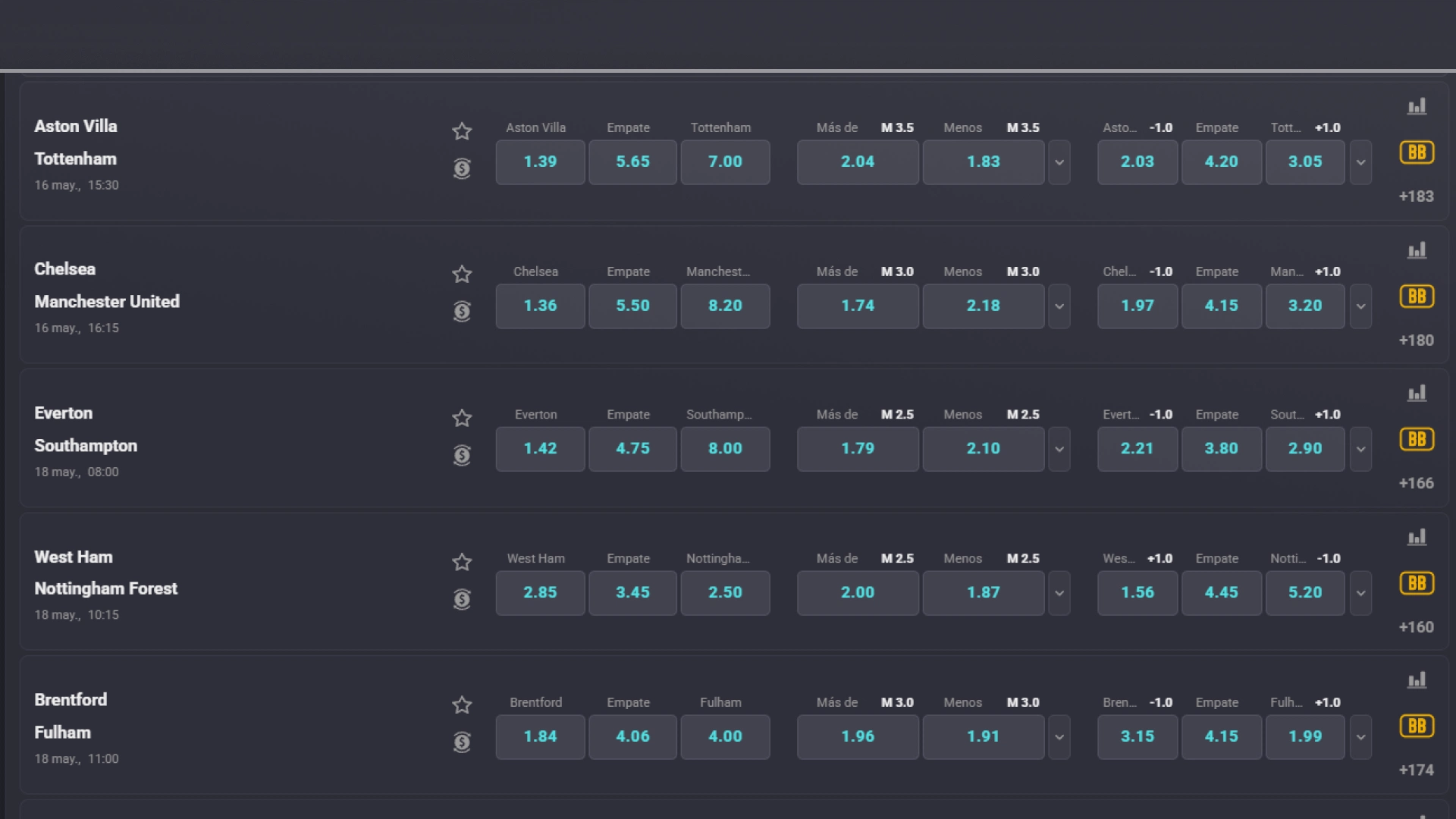
Task: Expand handicap dropdown for West Ham match
Action: point(1361,593)
